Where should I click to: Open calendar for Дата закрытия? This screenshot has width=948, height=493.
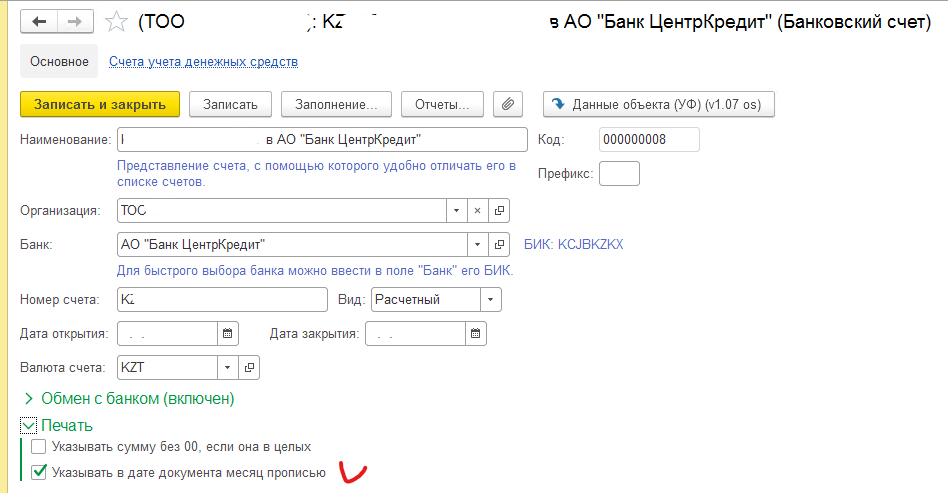click(476, 333)
